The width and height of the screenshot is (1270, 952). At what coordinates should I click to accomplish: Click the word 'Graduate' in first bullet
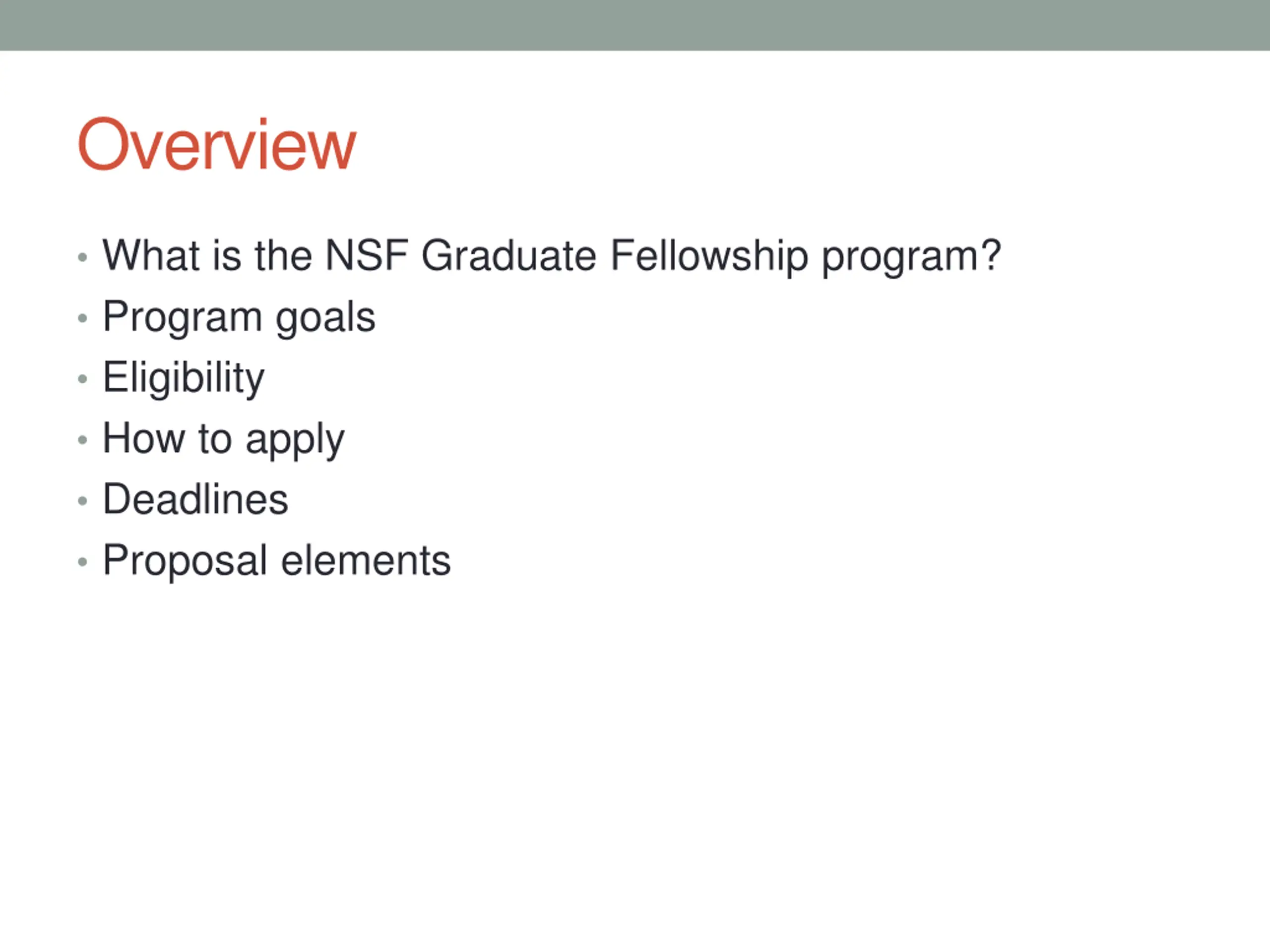pyautogui.click(x=508, y=255)
